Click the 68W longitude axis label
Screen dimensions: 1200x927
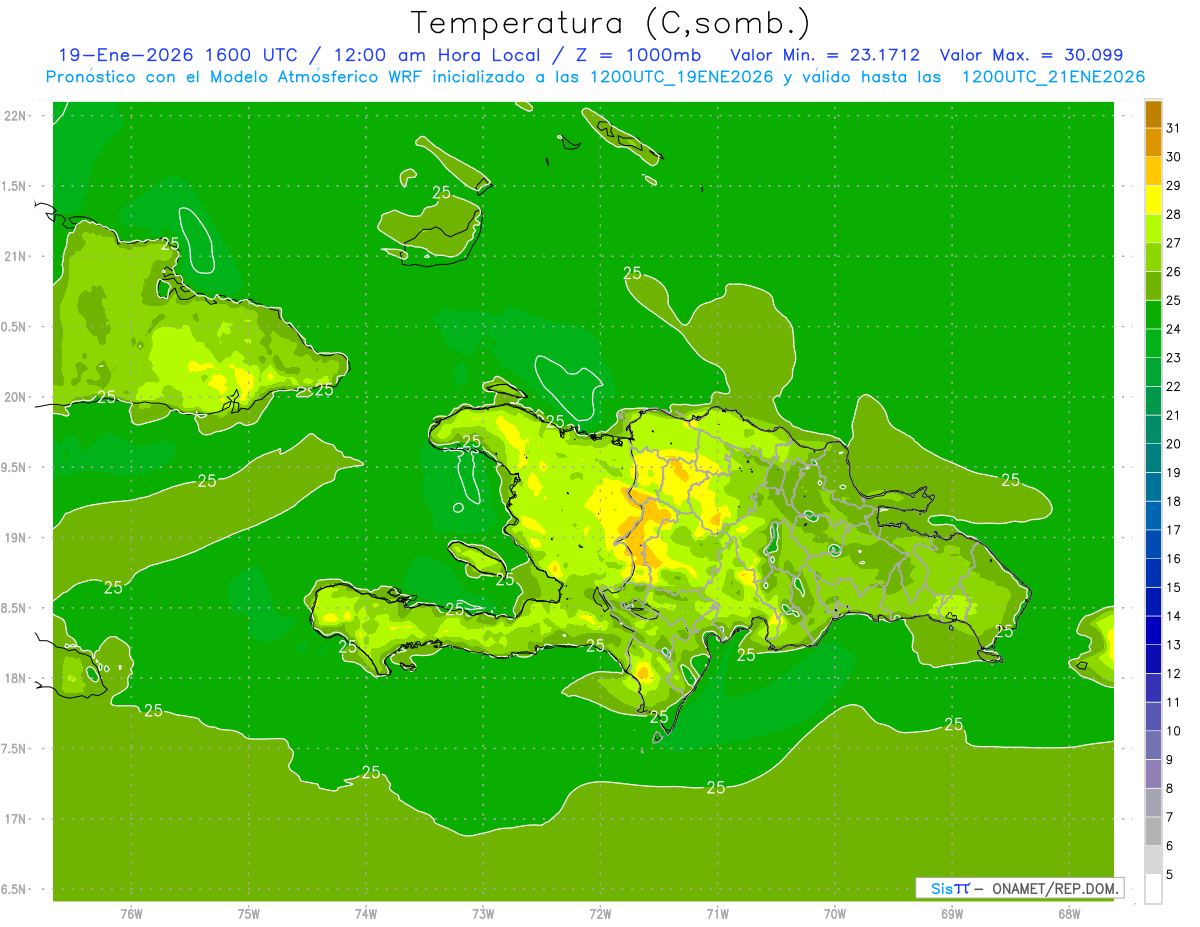(1069, 913)
